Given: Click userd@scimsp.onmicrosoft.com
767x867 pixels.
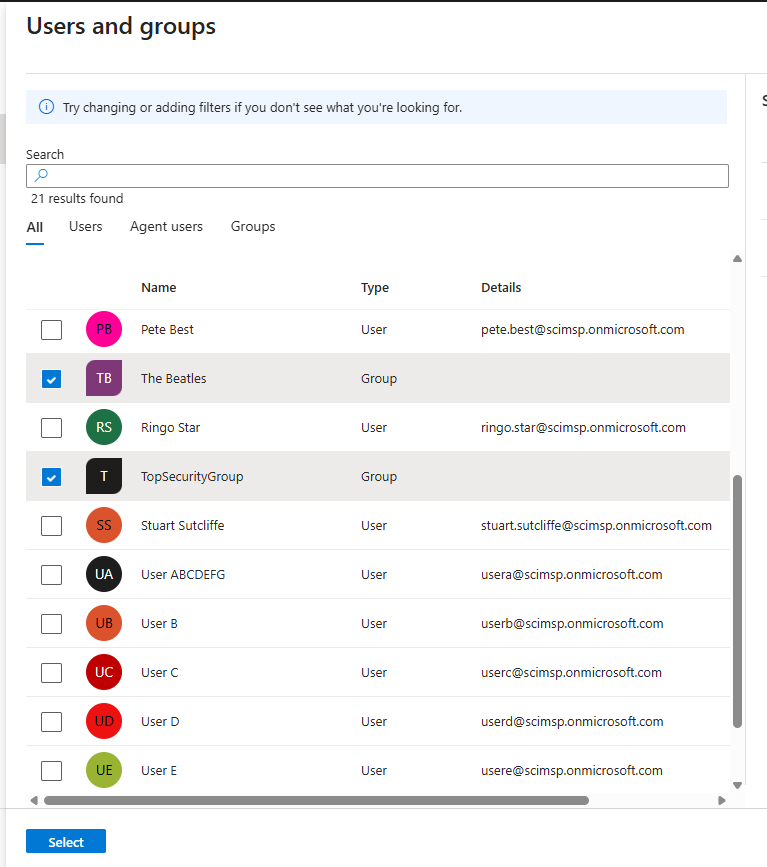Looking at the screenshot, I should [572, 722].
